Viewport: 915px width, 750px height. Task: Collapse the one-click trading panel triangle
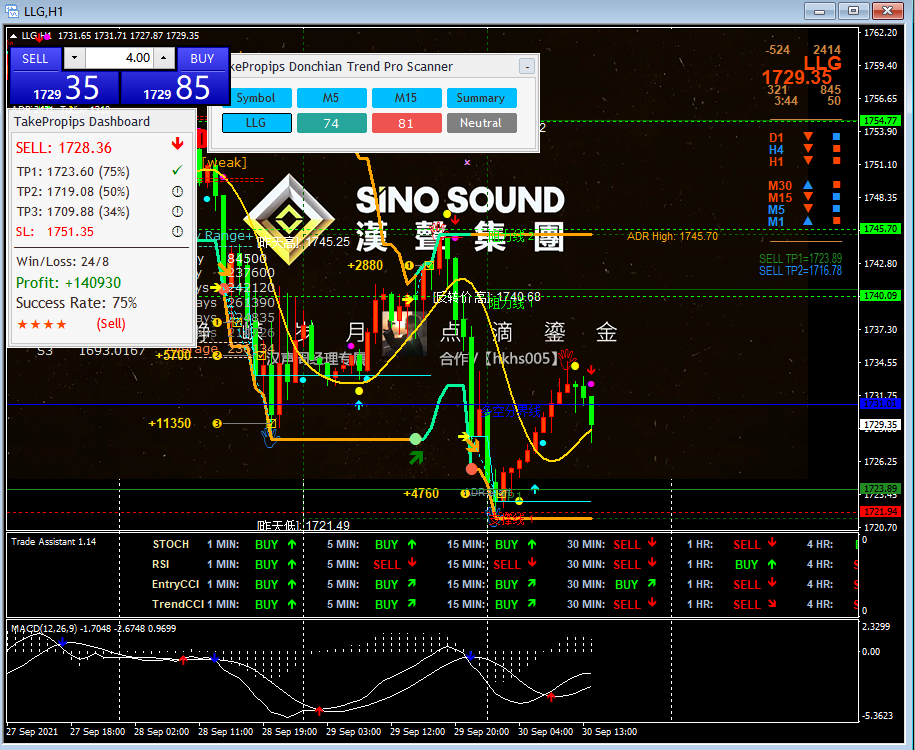coord(13,36)
